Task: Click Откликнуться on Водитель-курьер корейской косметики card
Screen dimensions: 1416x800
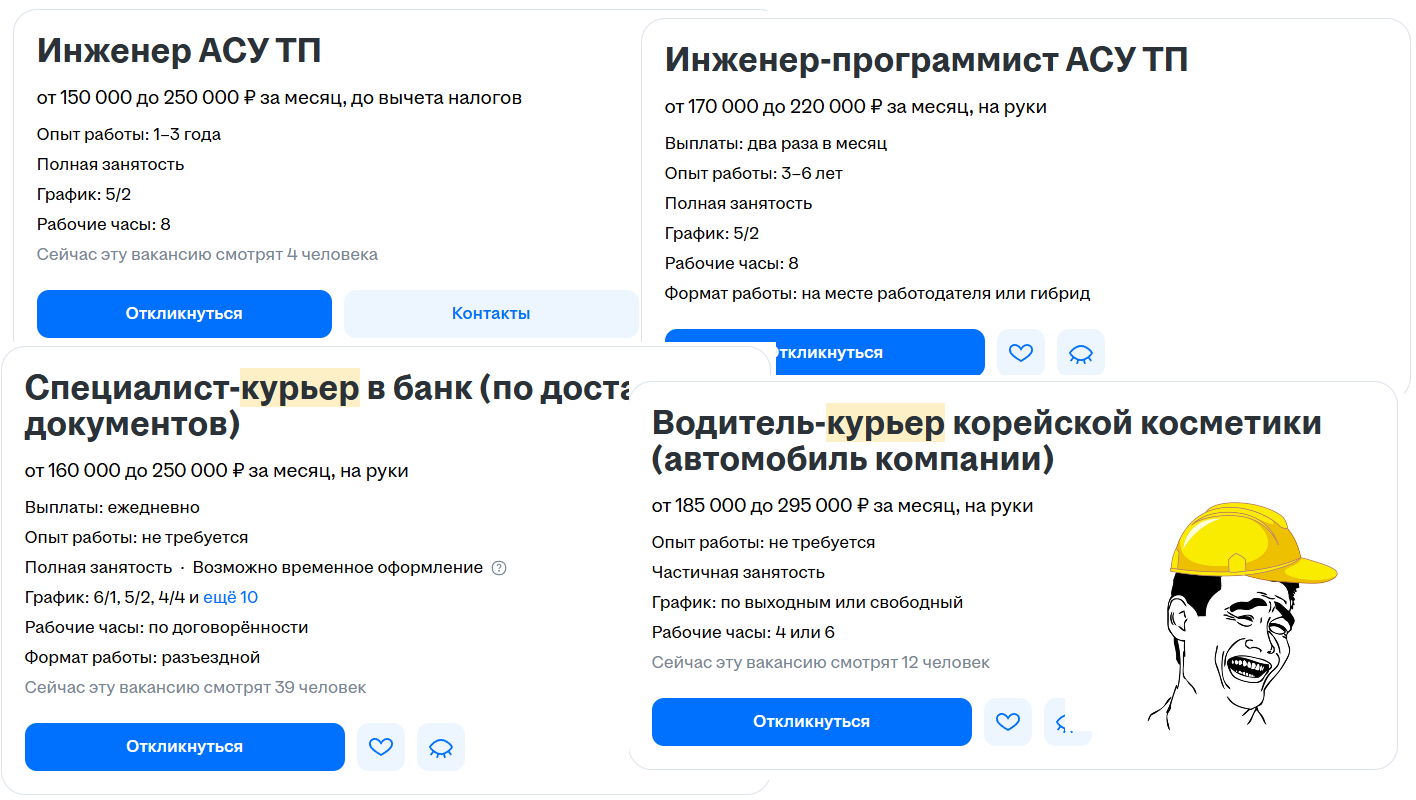Action: pyautogui.click(x=812, y=722)
